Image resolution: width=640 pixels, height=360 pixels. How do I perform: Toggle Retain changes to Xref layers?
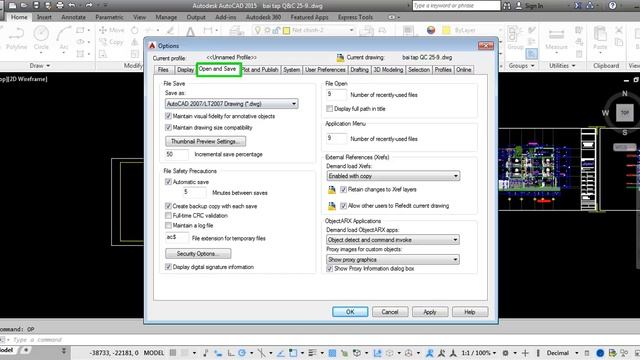coord(343,189)
